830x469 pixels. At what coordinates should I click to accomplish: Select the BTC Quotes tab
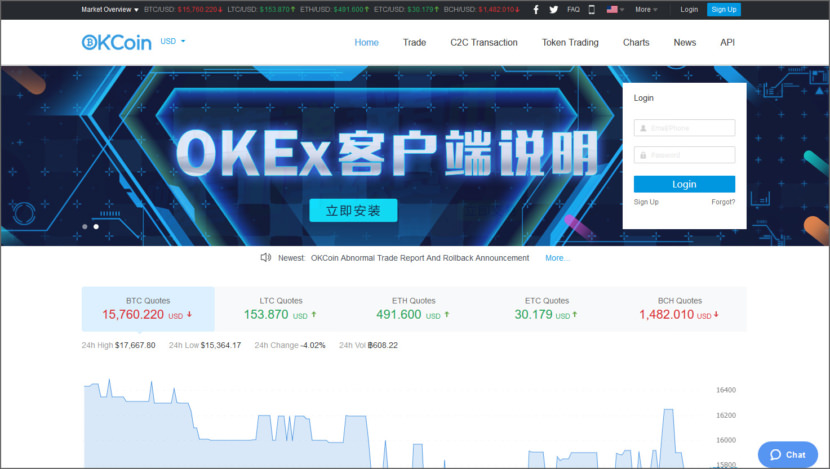(x=148, y=309)
